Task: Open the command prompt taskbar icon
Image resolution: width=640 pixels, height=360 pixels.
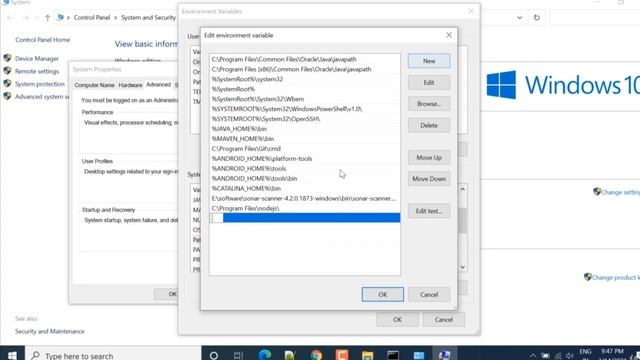Action: [x=393, y=355]
